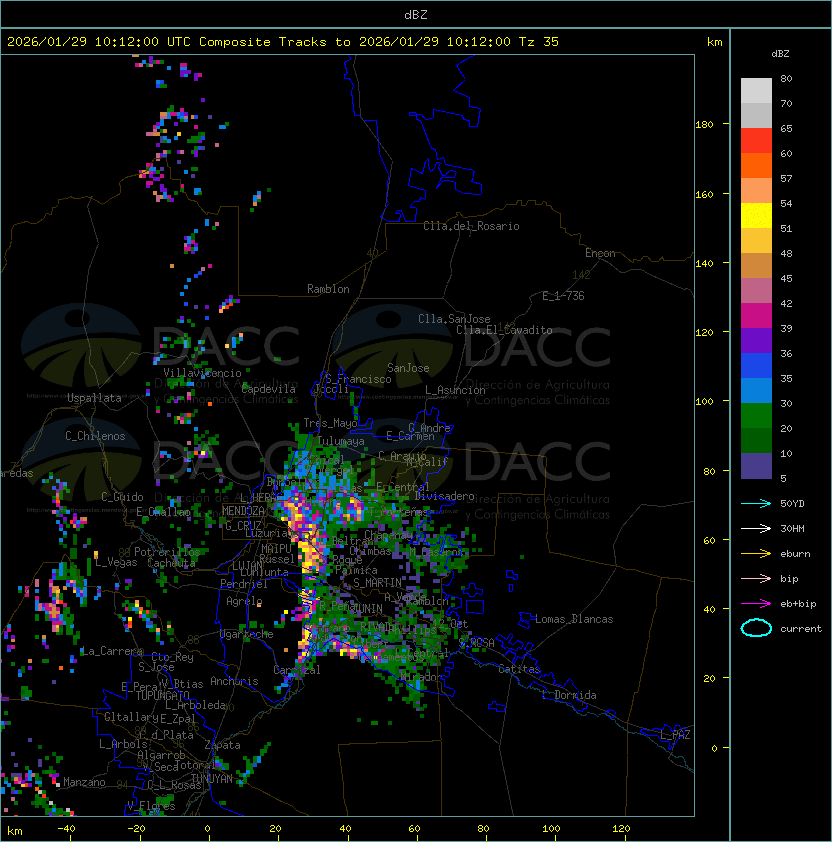The width and height of the screenshot is (832, 842).
Task: Click the 'Villavicencio' label on map
Action: click(202, 373)
